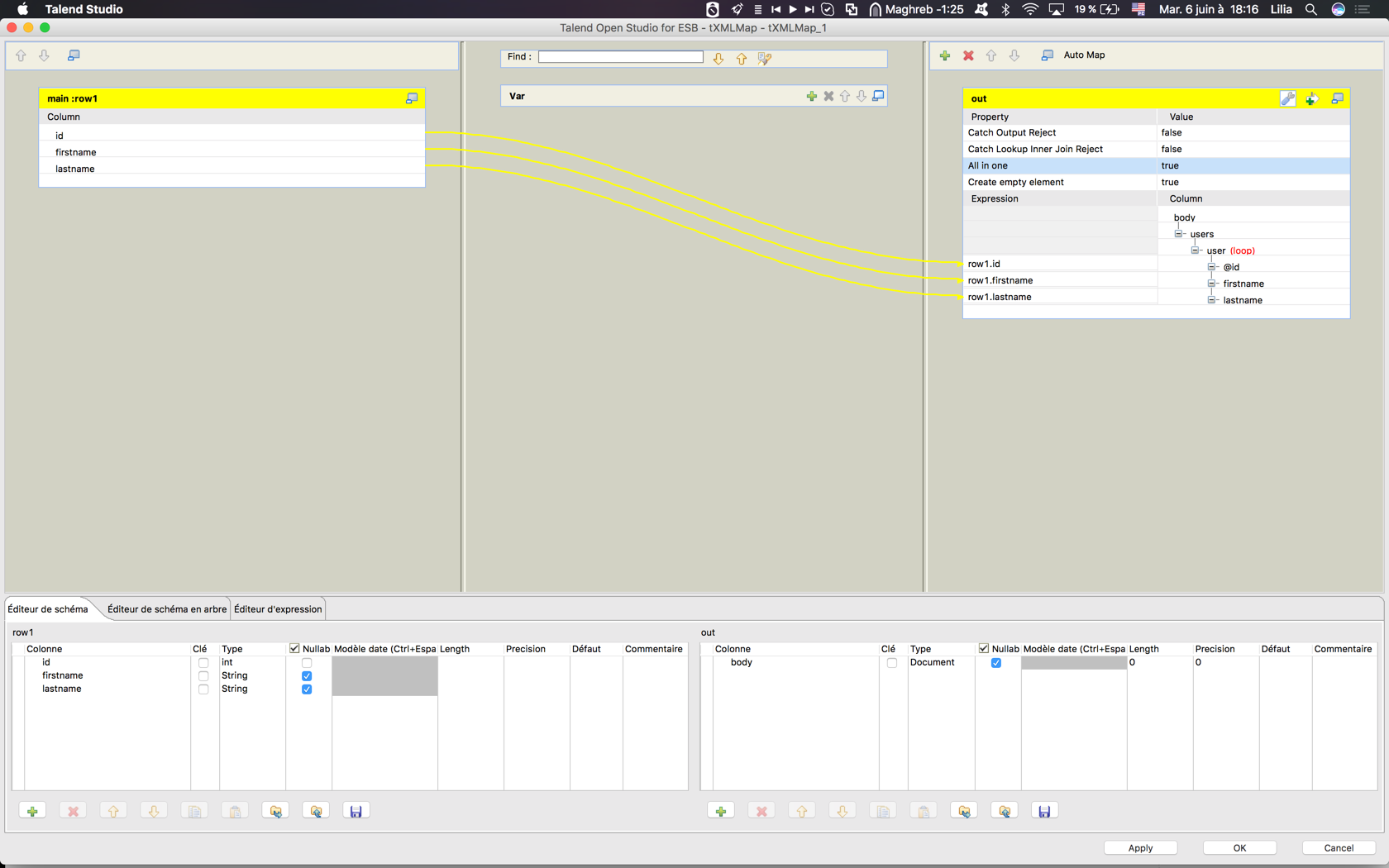
Task: Save out schema with floppy icon
Action: tap(1045, 811)
